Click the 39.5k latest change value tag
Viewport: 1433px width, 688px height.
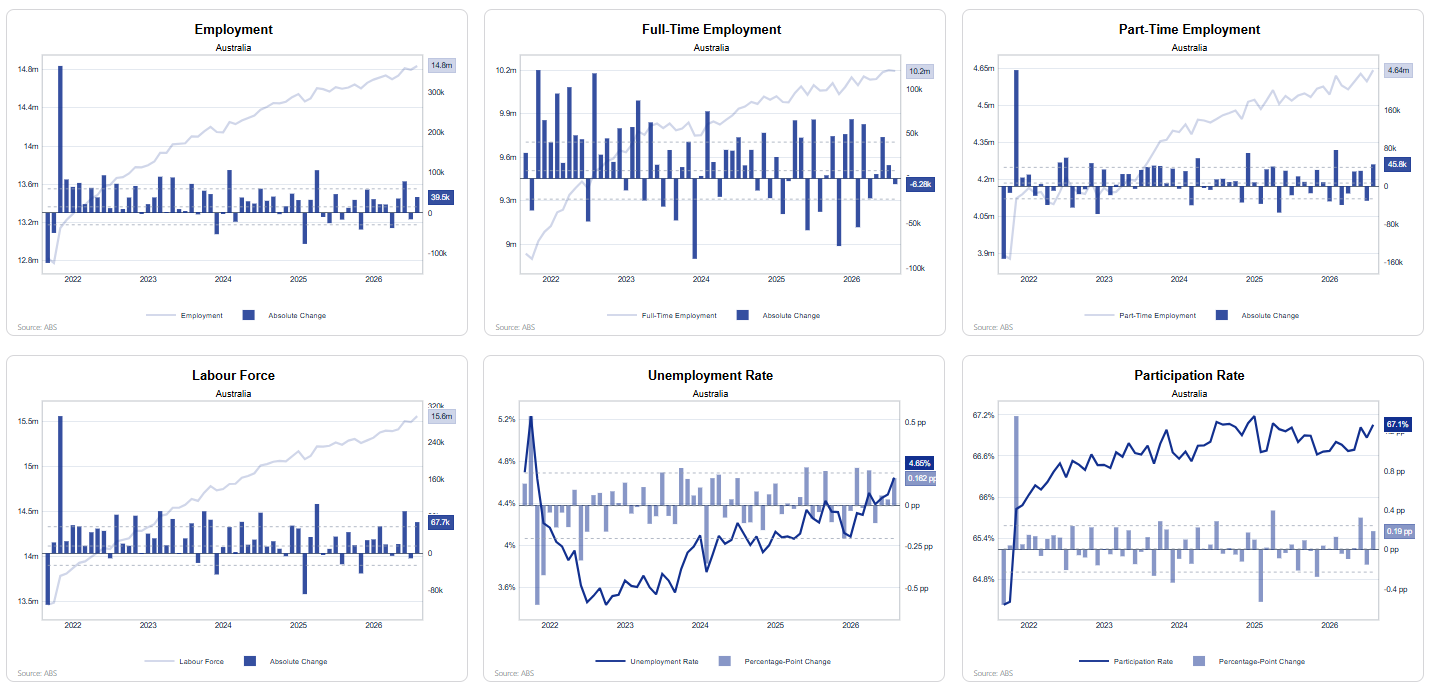point(441,198)
